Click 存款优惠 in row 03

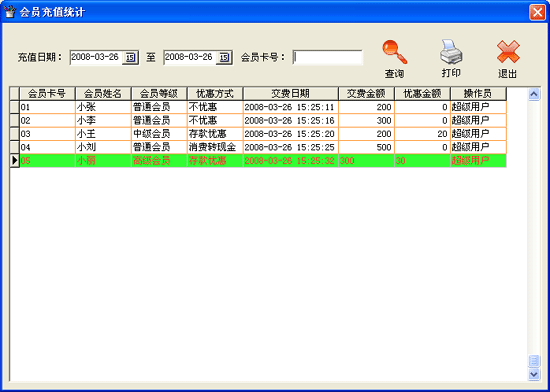215,134
